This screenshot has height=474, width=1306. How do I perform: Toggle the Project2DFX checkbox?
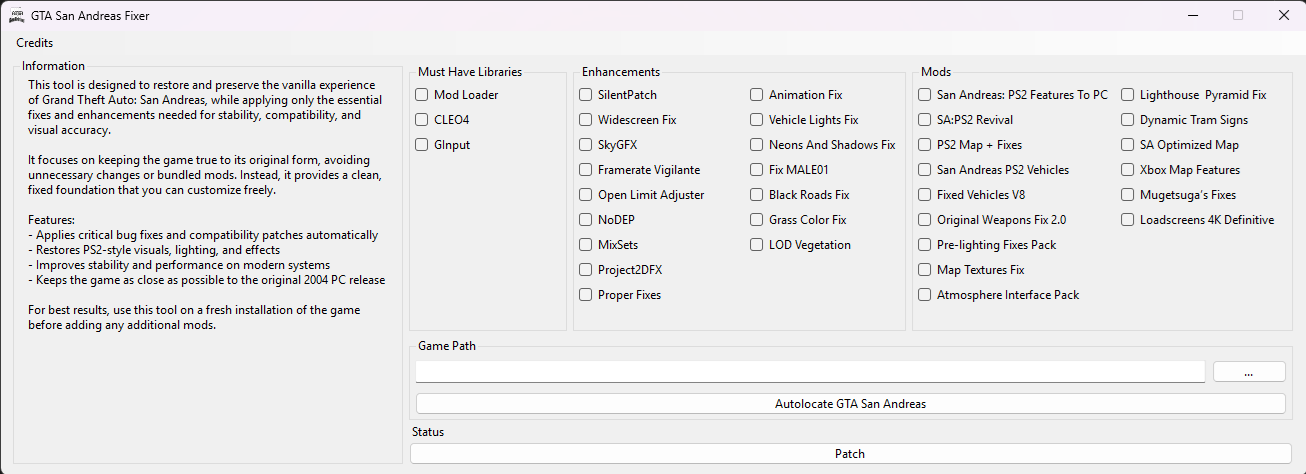(x=586, y=270)
